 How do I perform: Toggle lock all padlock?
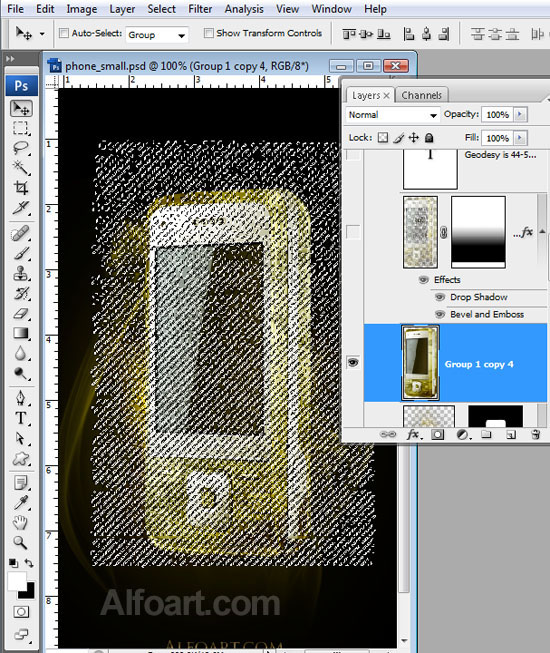[x=429, y=137]
